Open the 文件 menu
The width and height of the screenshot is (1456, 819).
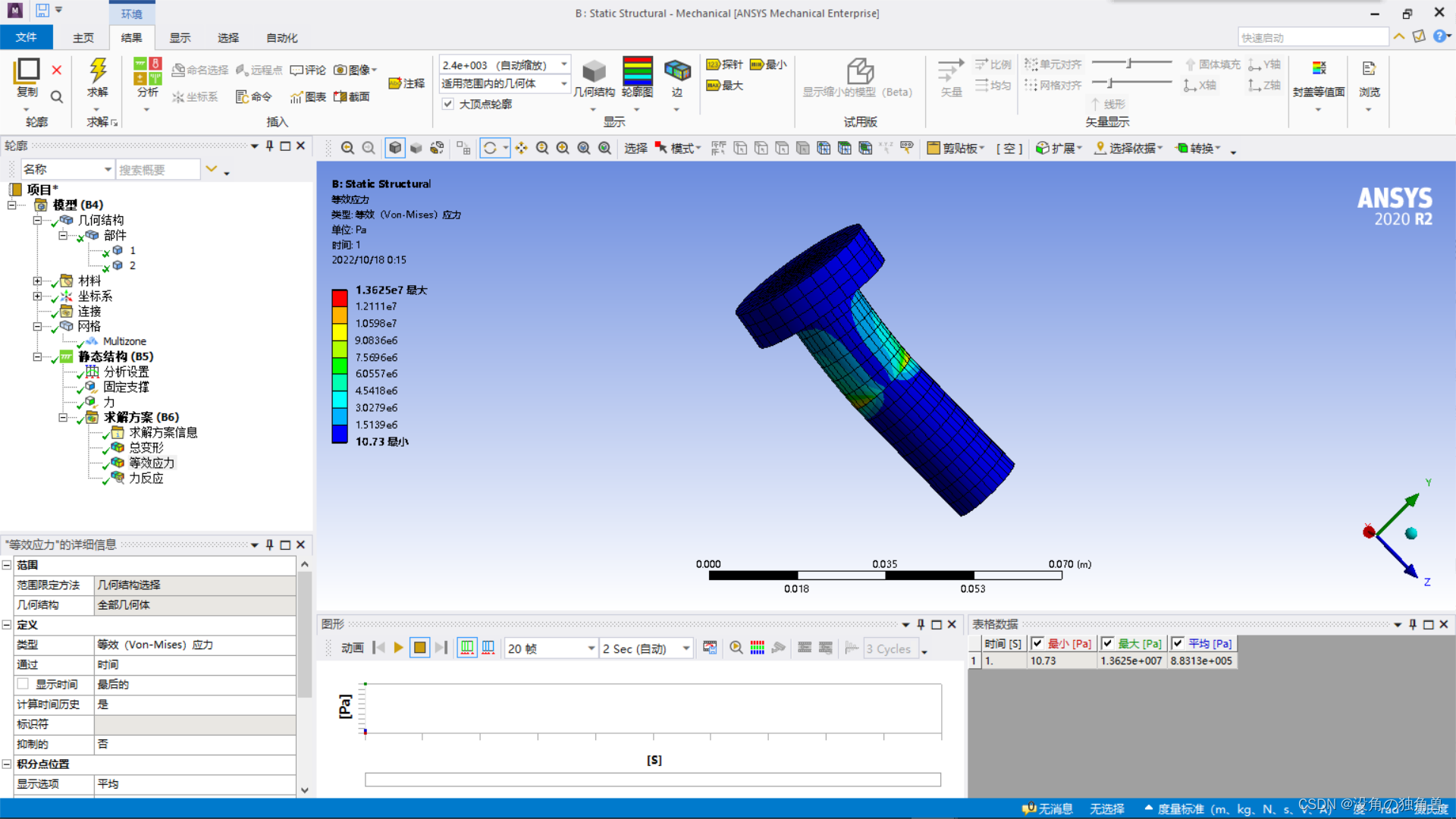(x=26, y=37)
